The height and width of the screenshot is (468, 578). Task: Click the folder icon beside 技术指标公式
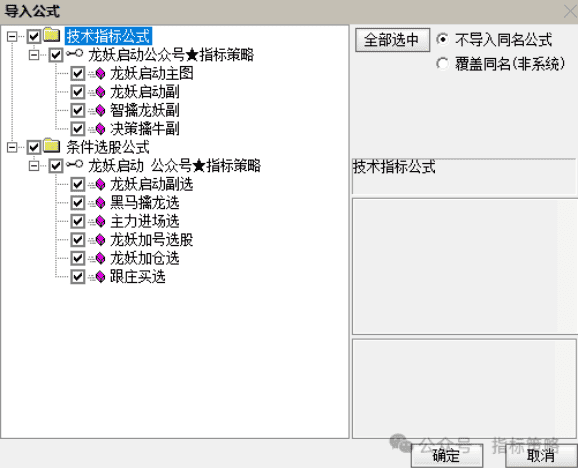coord(52,35)
